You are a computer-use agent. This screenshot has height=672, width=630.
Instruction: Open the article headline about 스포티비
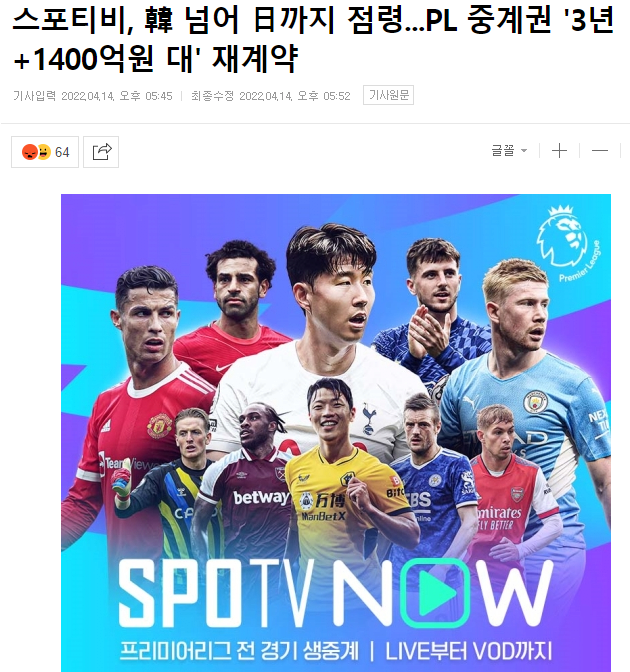point(314,39)
